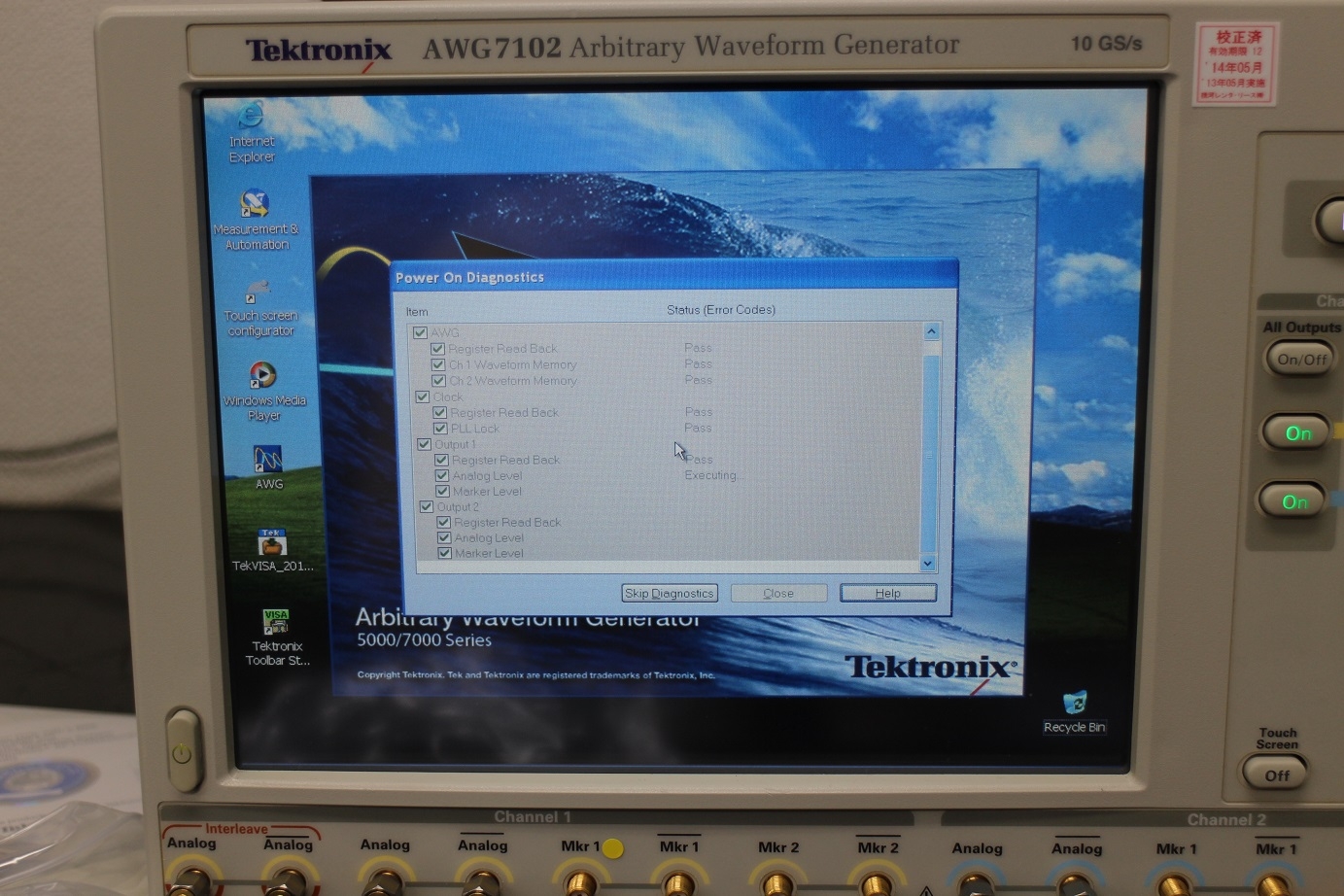Toggle Marker Level checkbox under Output 2
The image size is (1344, 896).
[x=444, y=553]
